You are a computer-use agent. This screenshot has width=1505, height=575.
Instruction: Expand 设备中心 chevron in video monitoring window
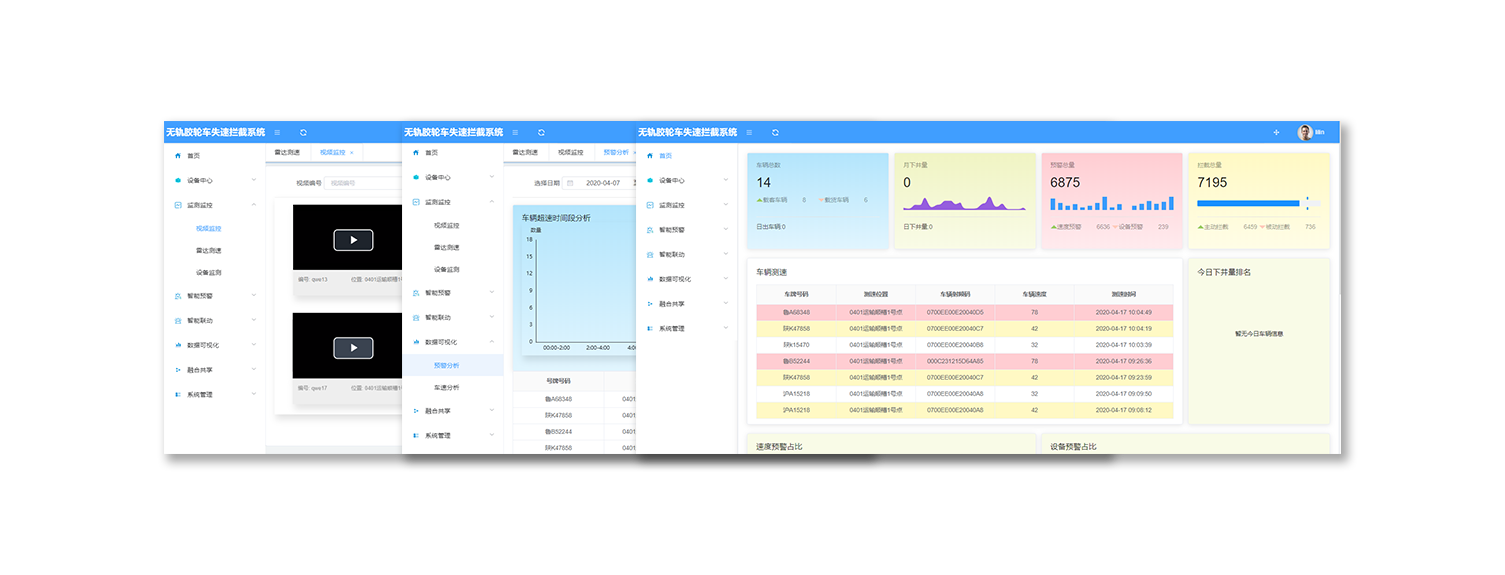click(x=254, y=180)
